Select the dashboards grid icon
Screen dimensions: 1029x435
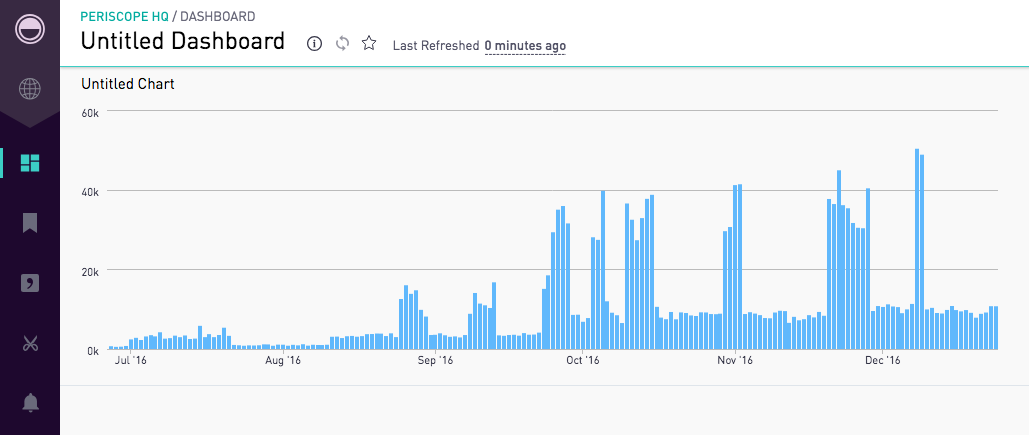30,163
